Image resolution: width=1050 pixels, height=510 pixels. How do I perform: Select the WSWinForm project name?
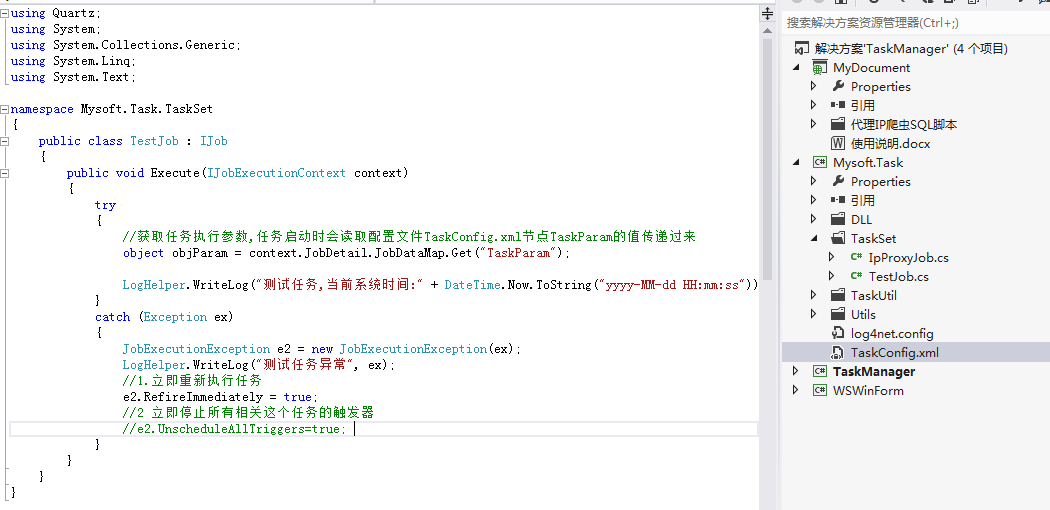[x=868, y=390]
